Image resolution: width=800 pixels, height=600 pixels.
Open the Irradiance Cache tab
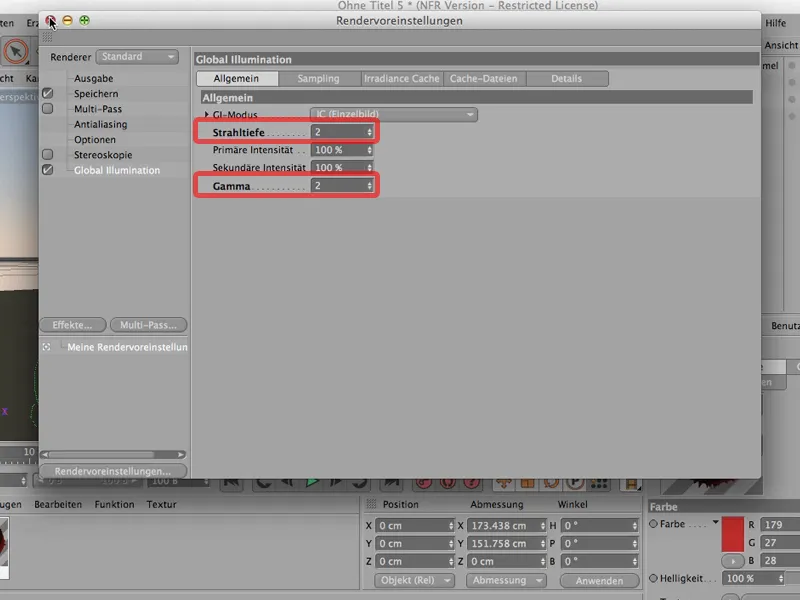click(x=402, y=79)
